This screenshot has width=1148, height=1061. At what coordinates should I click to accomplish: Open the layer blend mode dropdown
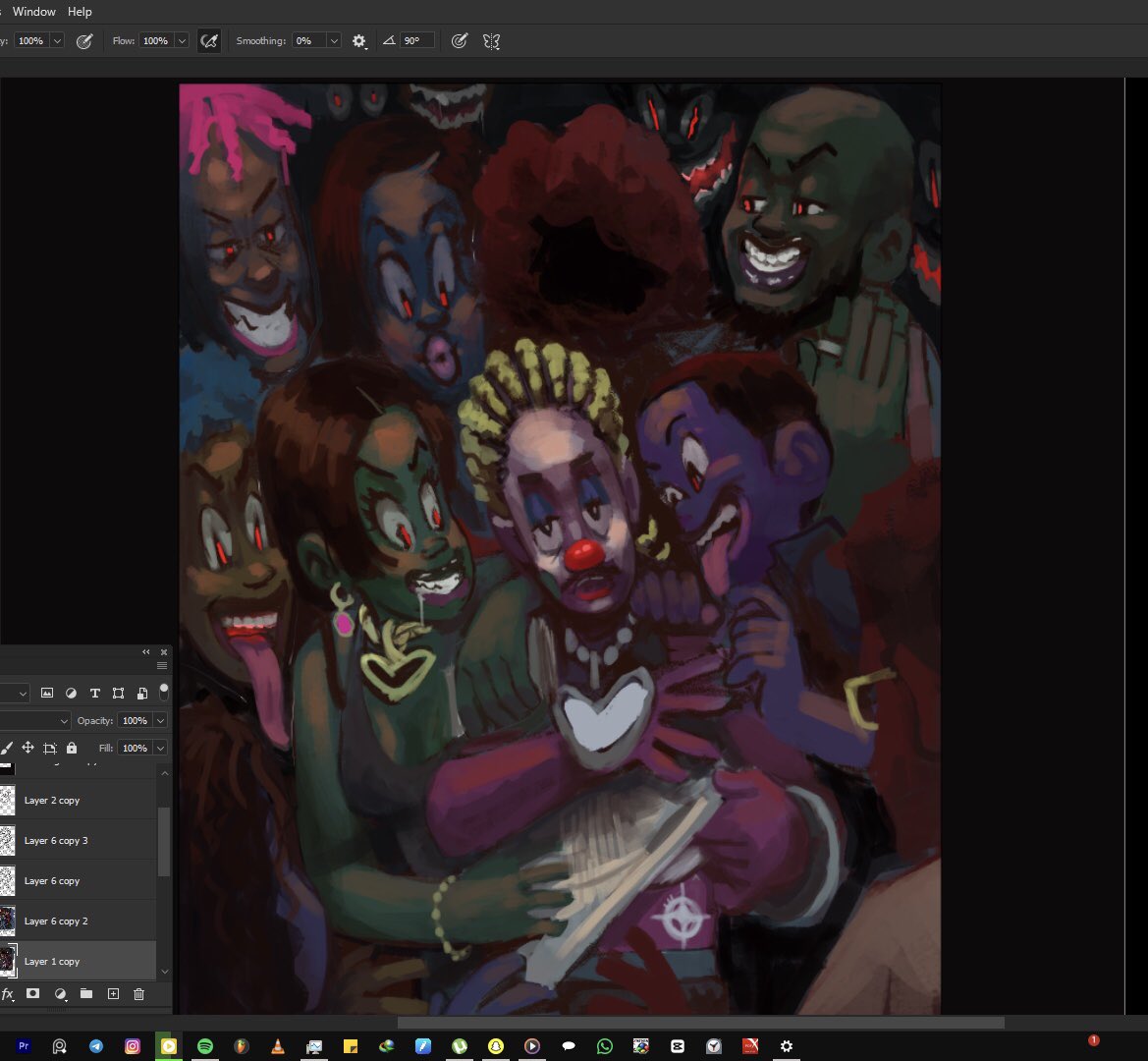click(x=35, y=720)
